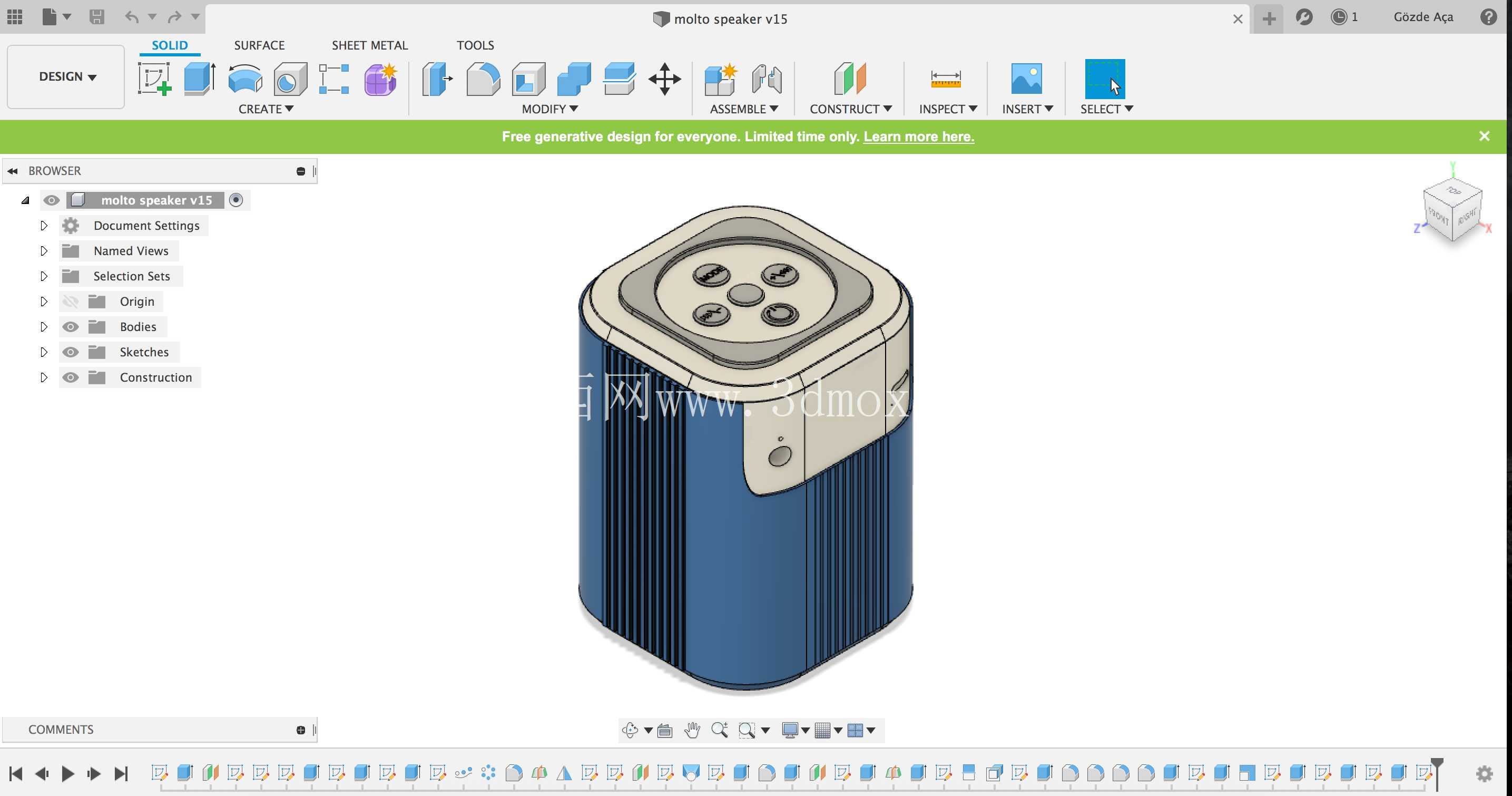The width and height of the screenshot is (1512, 796).
Task: Expand the Bodies folder
Action: tap(43, 327)
